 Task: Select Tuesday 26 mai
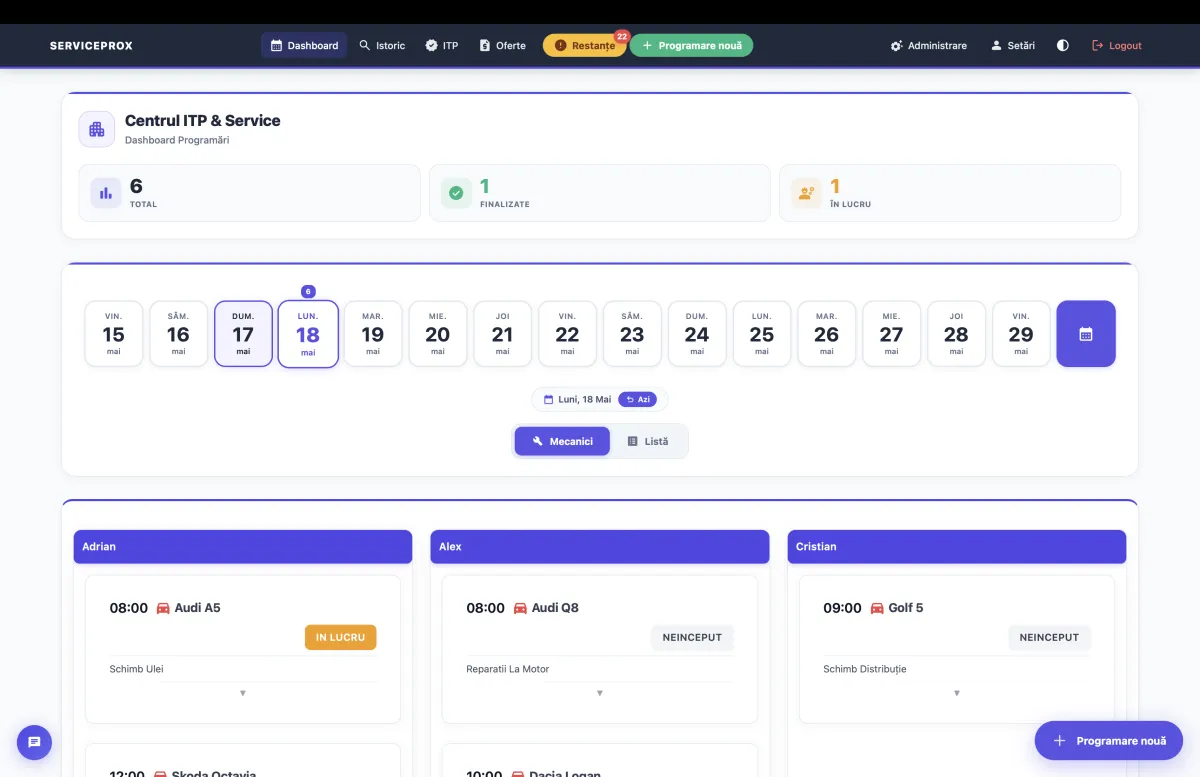click(826, 334)
